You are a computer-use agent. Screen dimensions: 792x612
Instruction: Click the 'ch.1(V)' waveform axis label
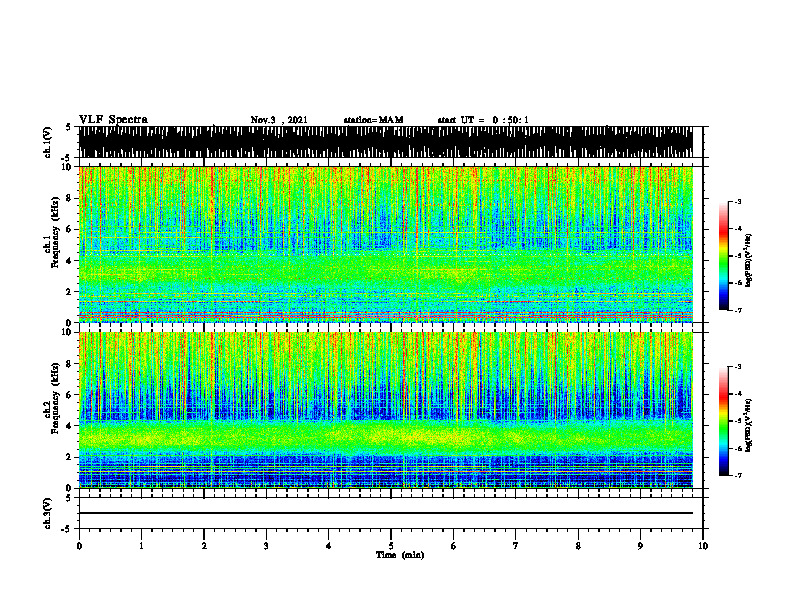pyautogui.click(x=48, y=142)
